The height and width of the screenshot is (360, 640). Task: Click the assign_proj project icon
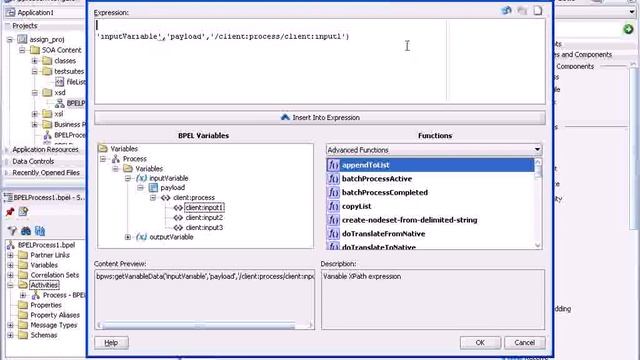(22, 40)
